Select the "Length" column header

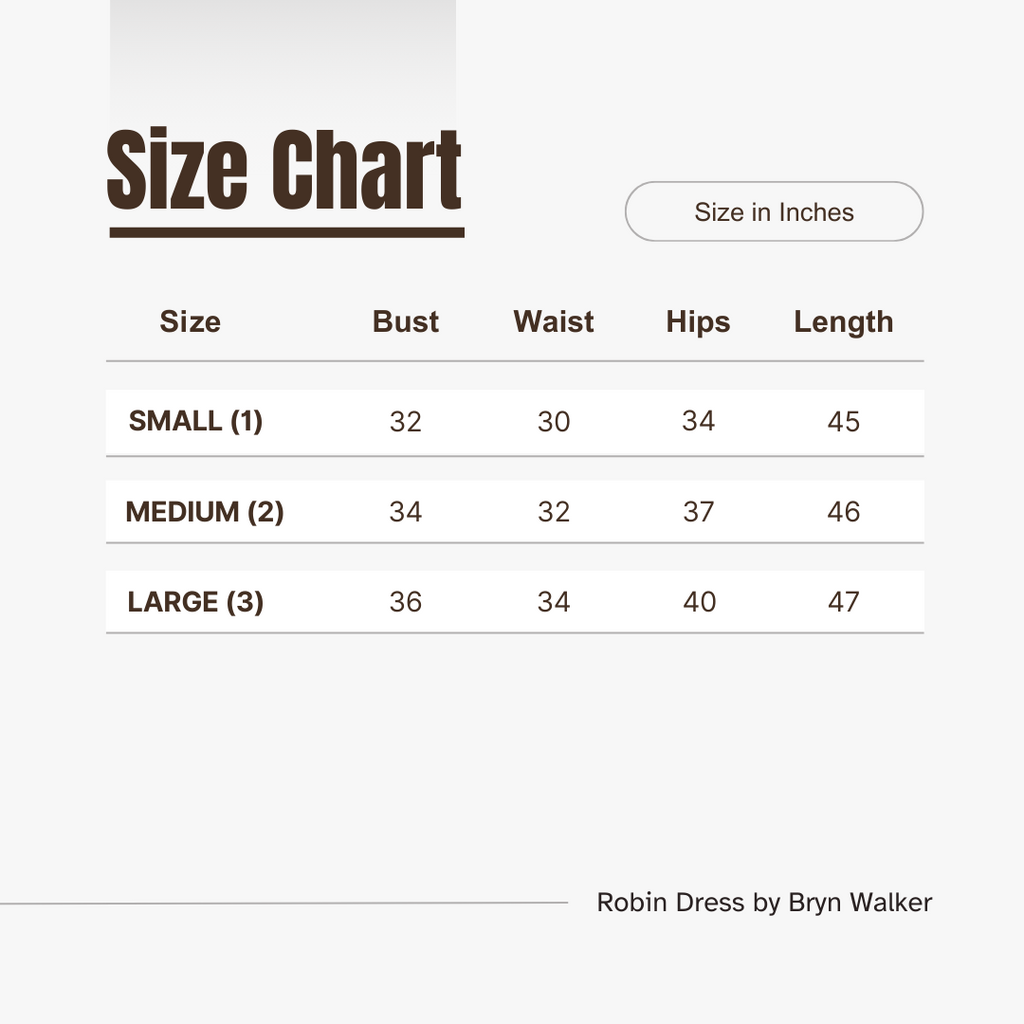coord(843,322)
